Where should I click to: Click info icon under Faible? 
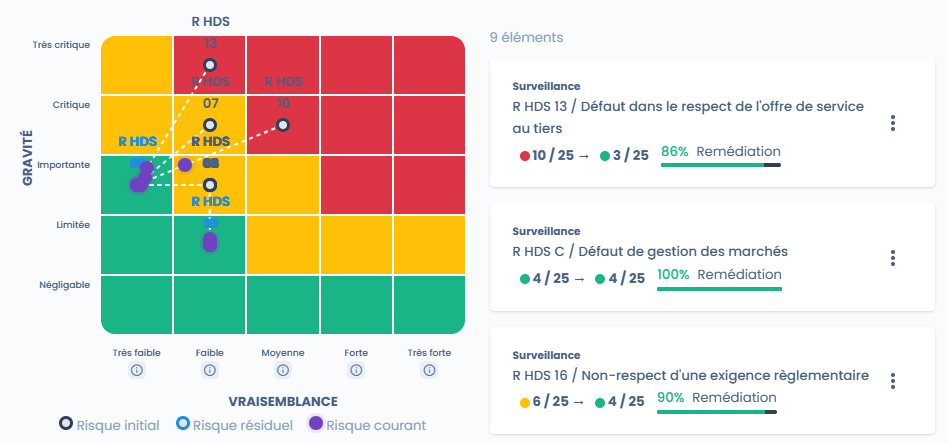[x=210, y=370]
